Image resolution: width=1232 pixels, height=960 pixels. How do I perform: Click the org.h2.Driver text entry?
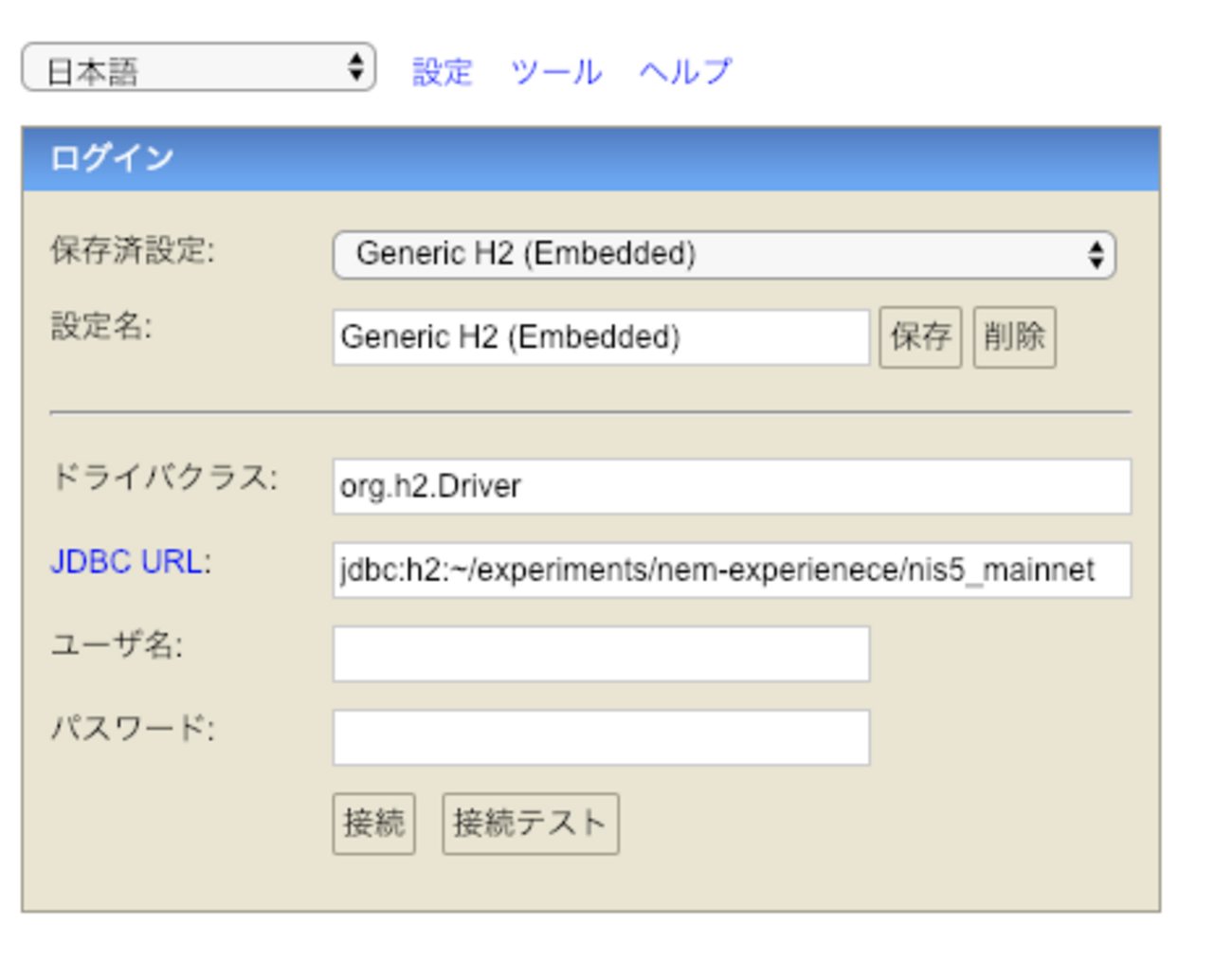click(431, 485)
